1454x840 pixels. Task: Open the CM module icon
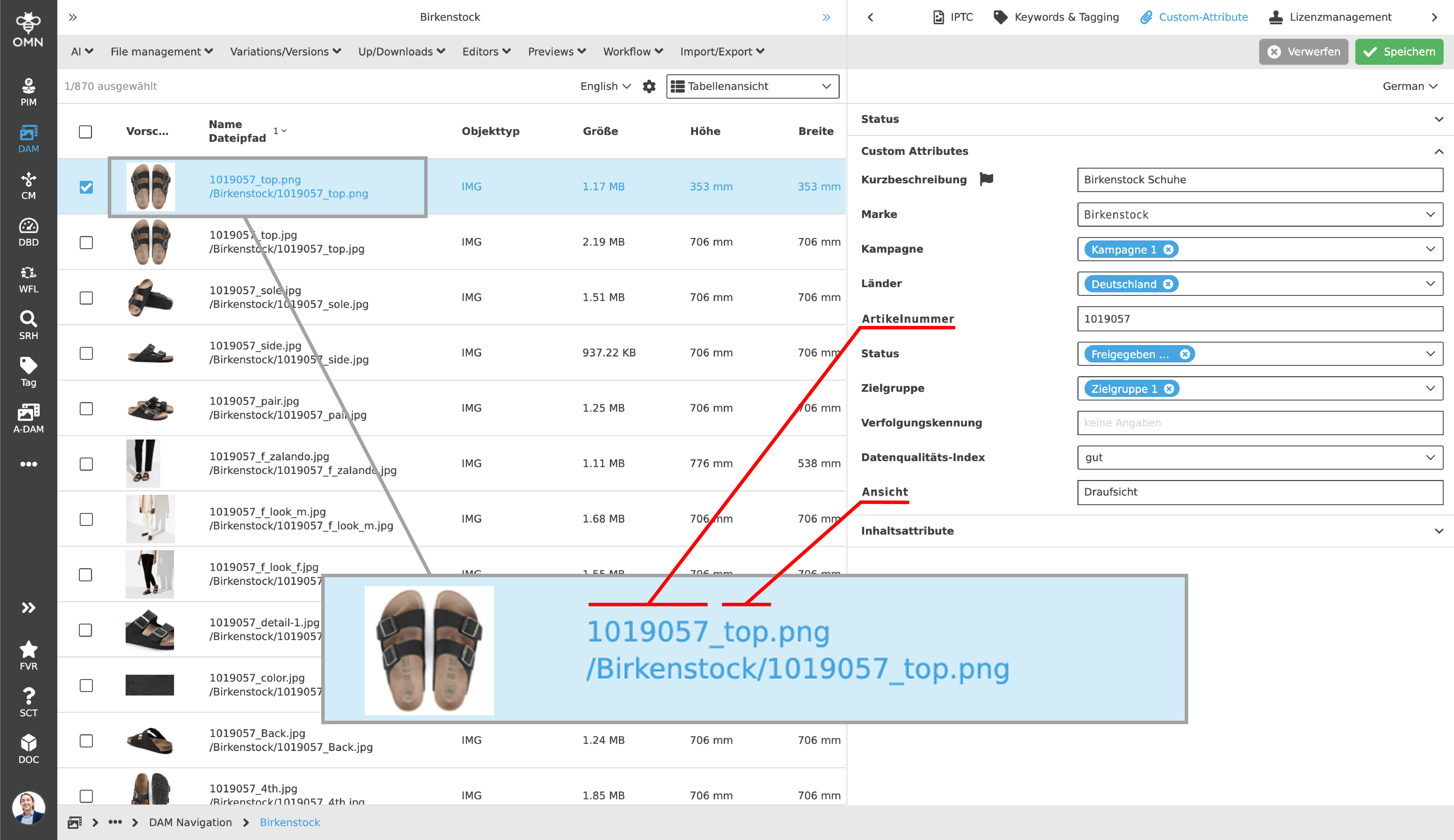tap(28, 186)
